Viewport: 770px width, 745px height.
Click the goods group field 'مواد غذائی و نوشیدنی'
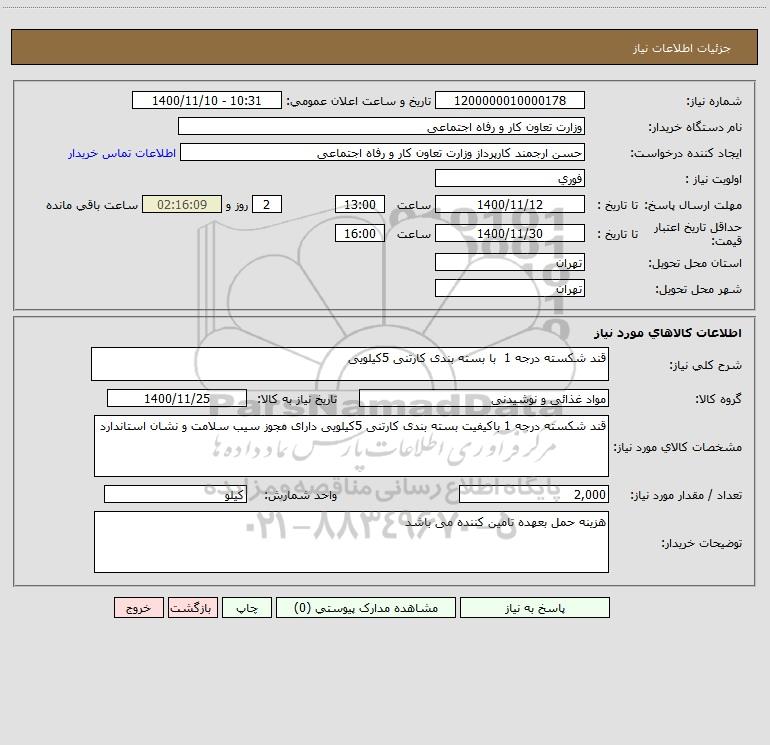pyautogui.click(x=484, y=398)
